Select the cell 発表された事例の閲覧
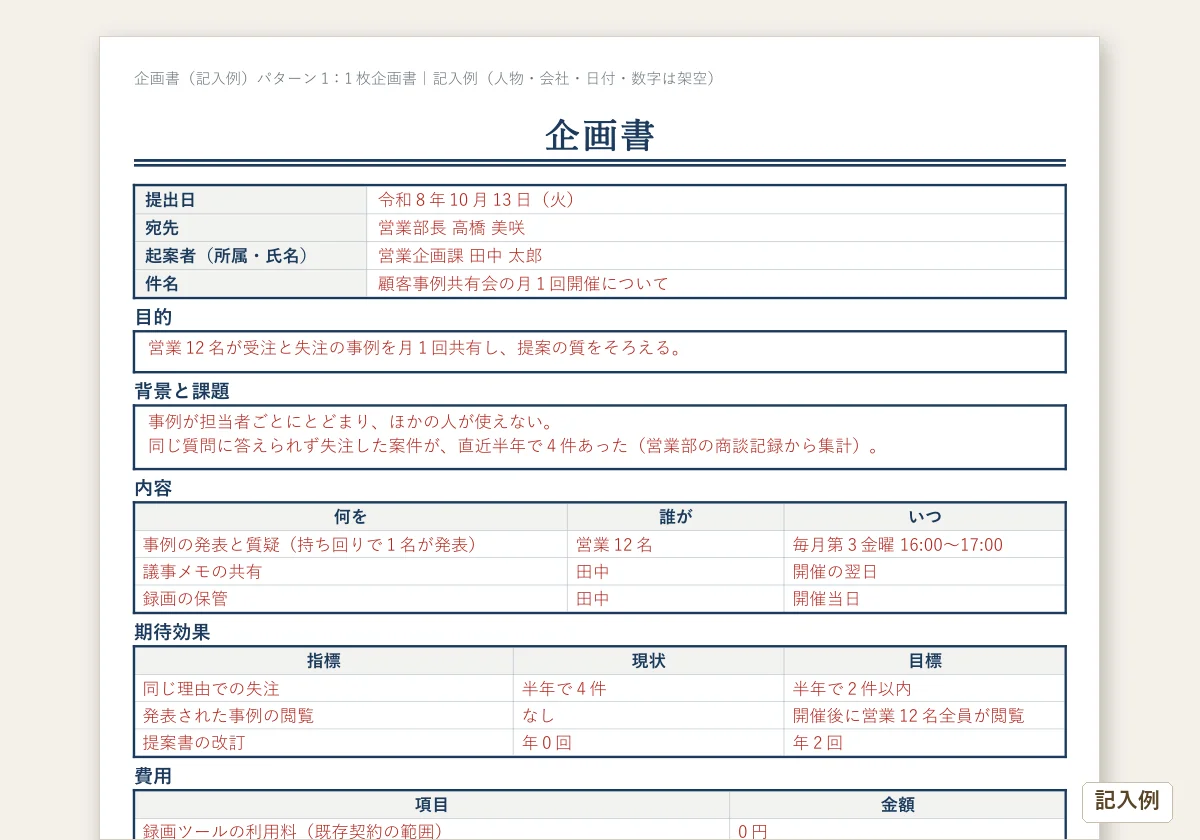The image size is (1200, 840). [x=324, y=716]
